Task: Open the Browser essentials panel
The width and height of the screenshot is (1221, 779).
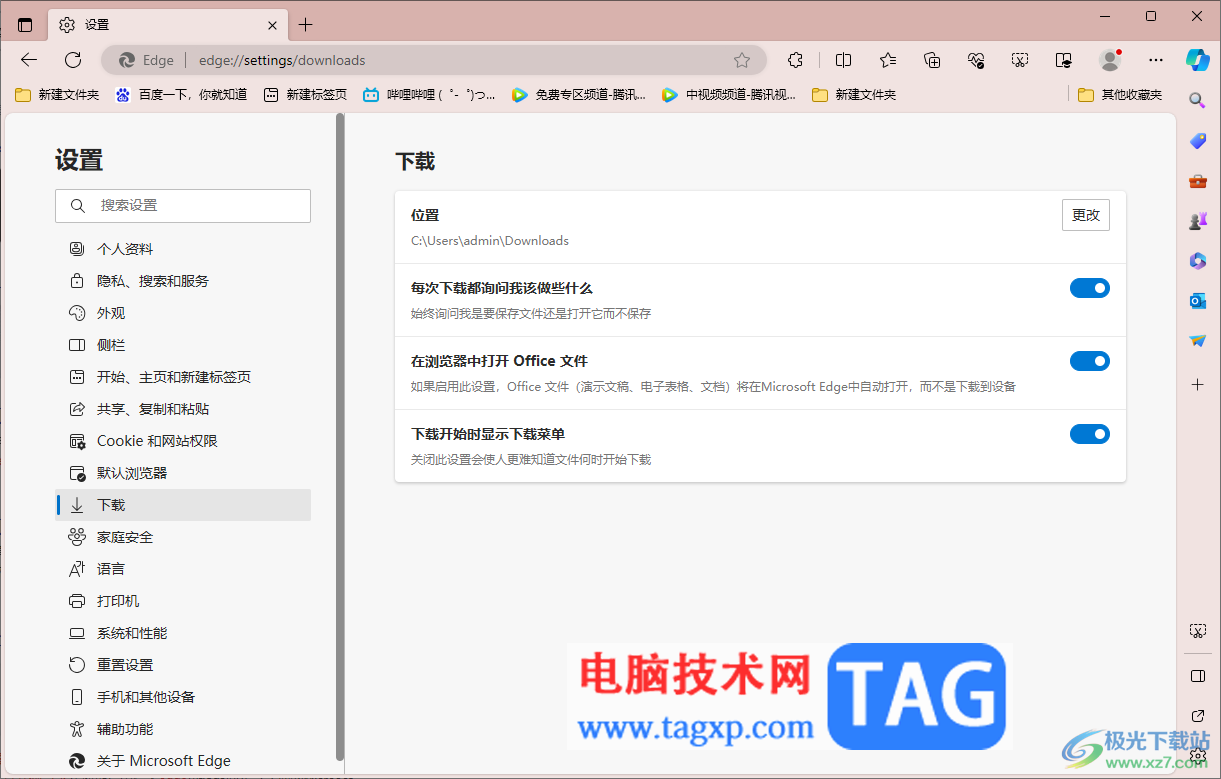Action: point(976,60)
